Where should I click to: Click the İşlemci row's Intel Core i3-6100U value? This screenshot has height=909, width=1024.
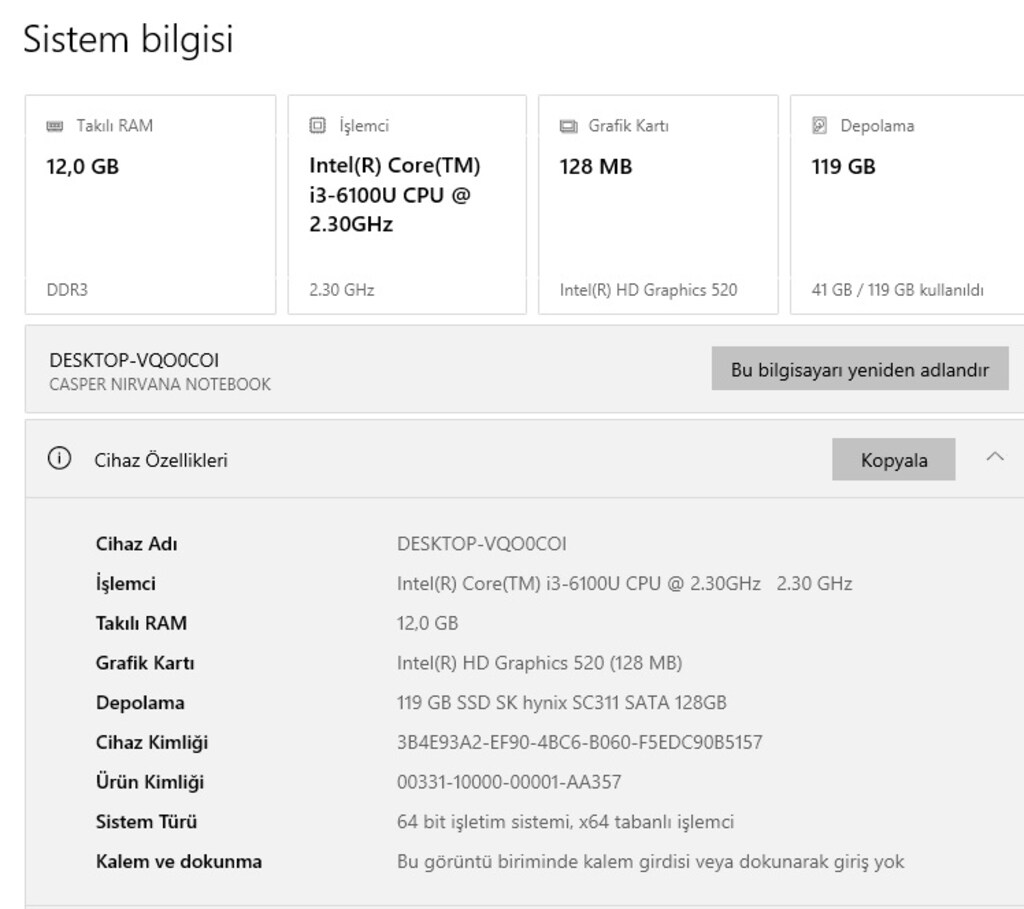pyautogui.click(x=624, y=583)
